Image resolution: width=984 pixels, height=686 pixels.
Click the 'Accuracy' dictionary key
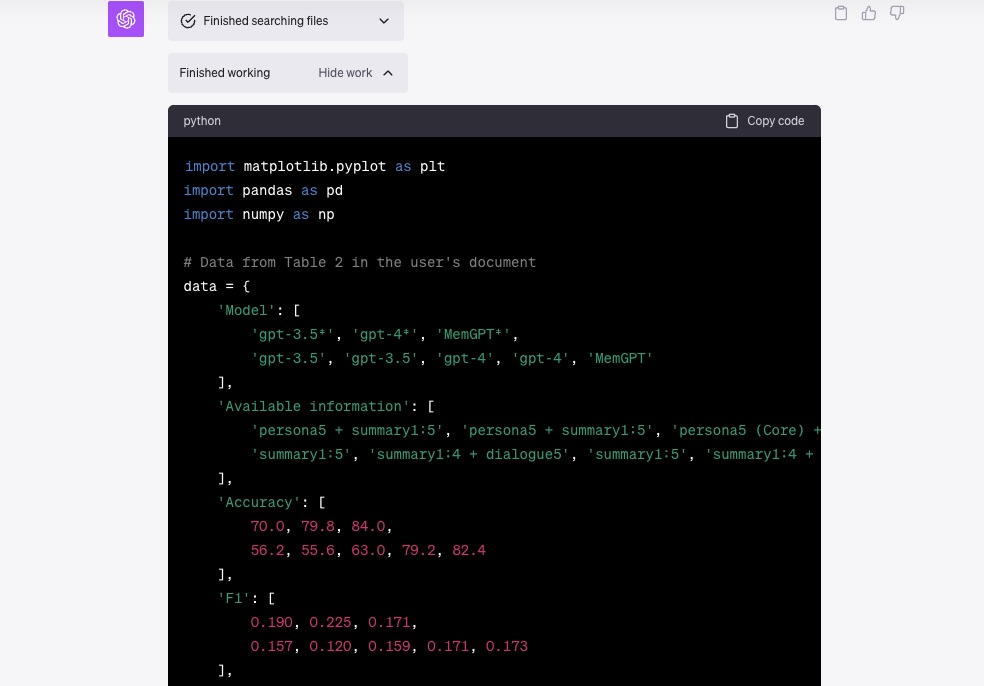[259, 502]
